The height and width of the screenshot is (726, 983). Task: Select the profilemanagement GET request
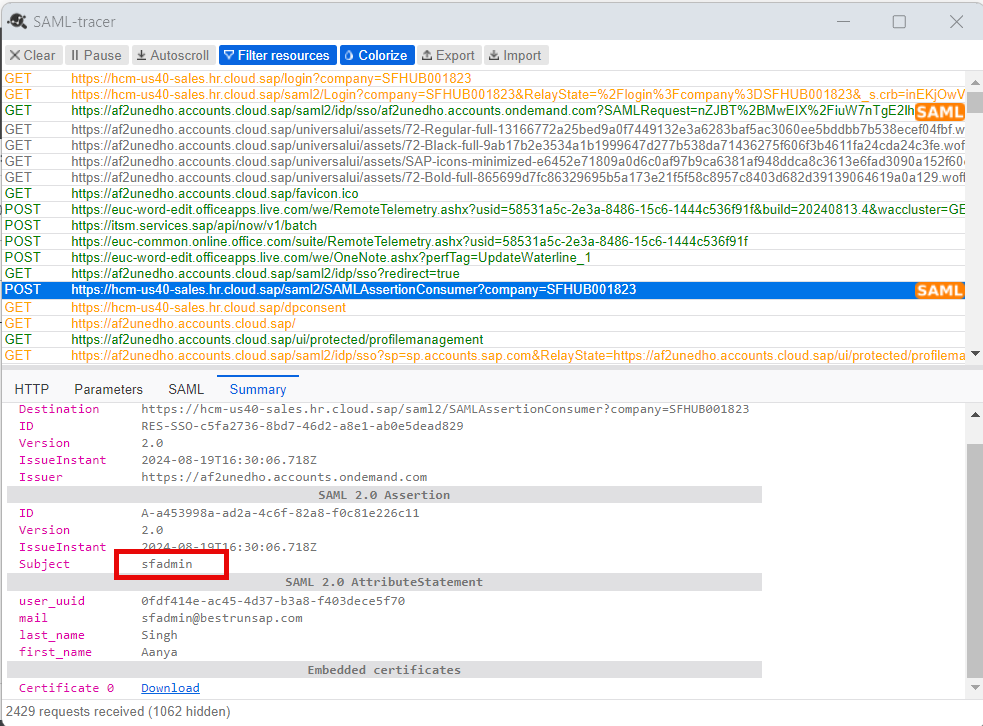pyautogui.click(x=484, y=340)
